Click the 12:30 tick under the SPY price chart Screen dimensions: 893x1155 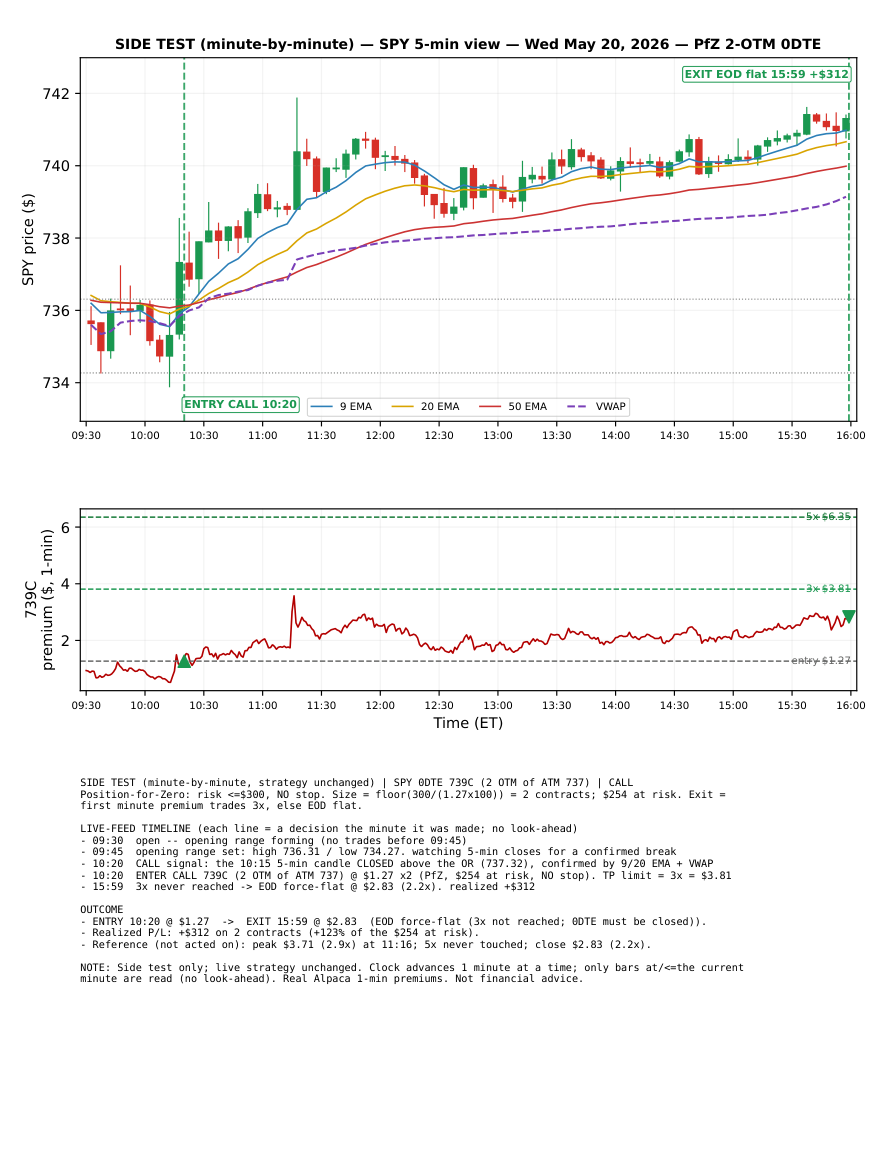pos(439,435)
